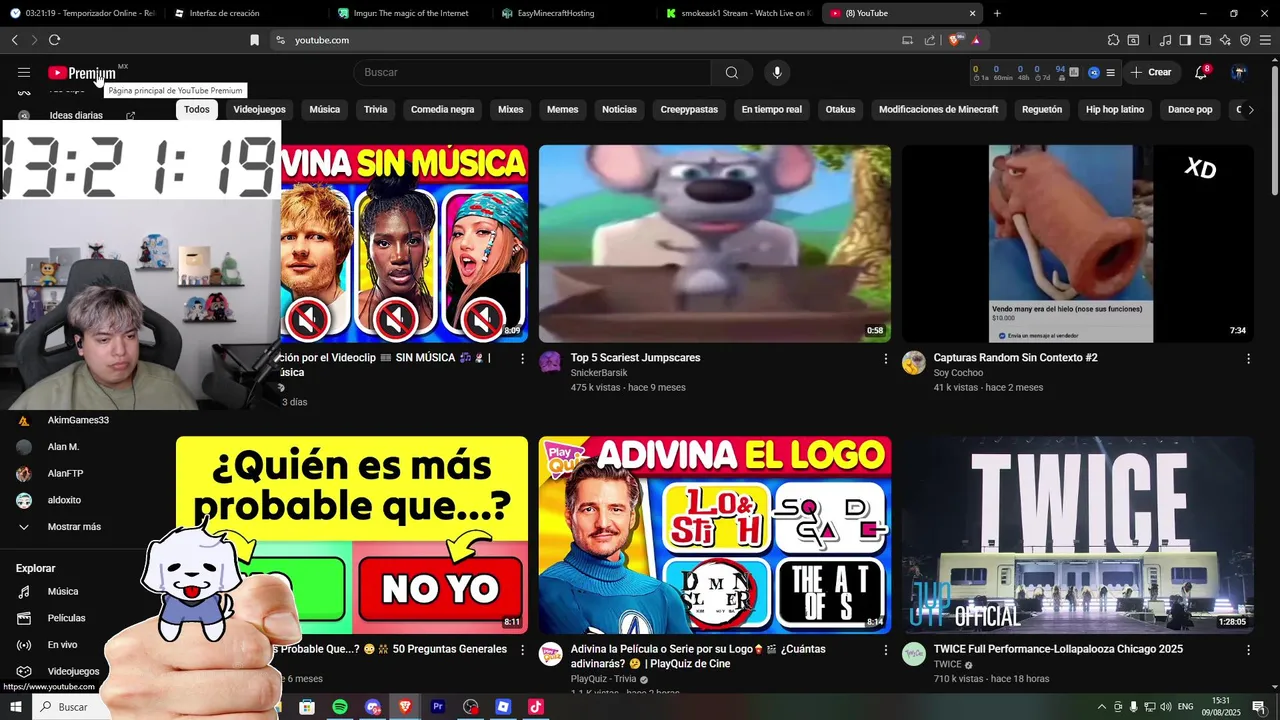Open the YouTube hamburger guide menu
Image resolution: width=1280 pixels, height=720 pixels.
tap(24, 72)
